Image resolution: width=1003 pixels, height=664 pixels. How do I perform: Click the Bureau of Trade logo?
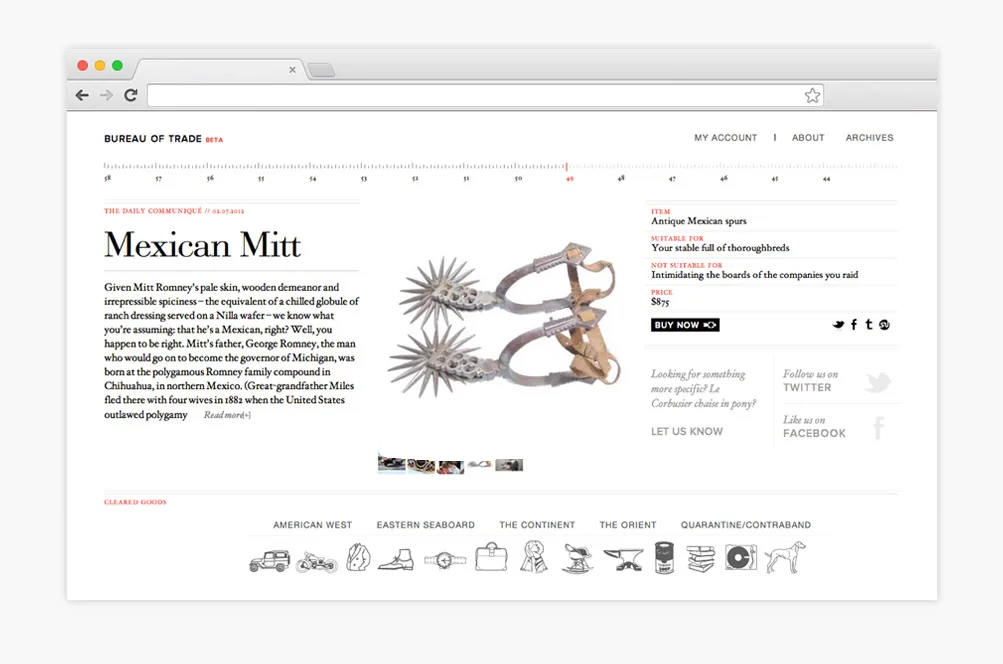(x=154, y=139)
